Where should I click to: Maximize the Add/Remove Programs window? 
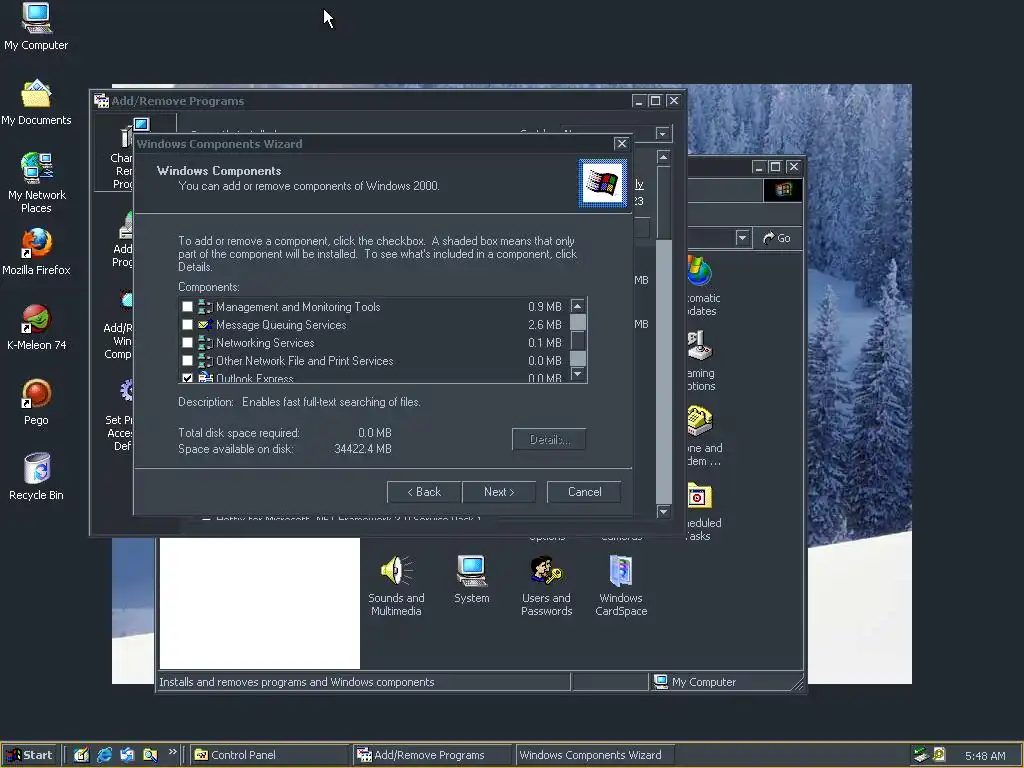pyautogui.click(x=656, y=101)
